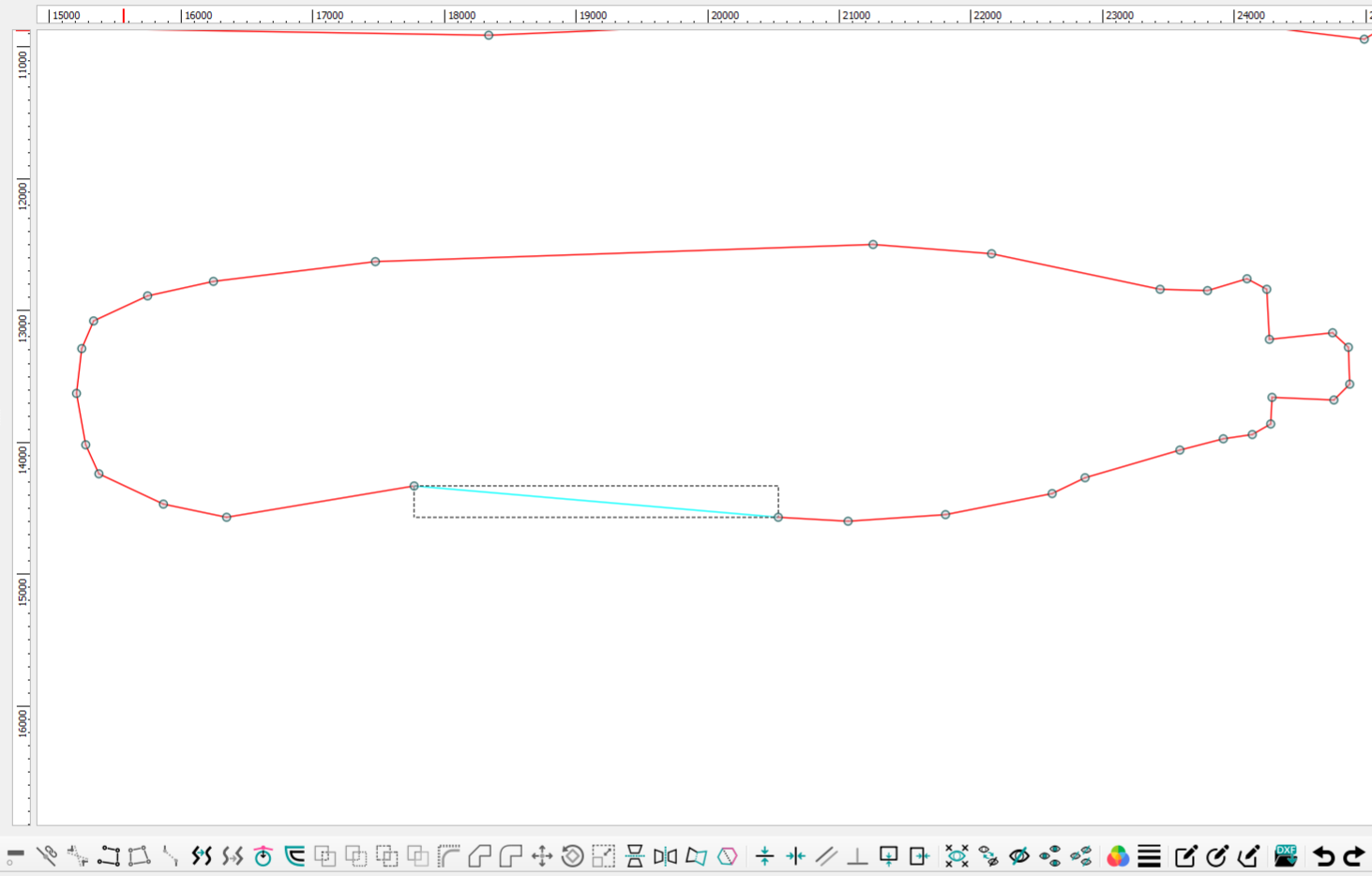Open the line thickness stack icon

(x=1149, y=855)
